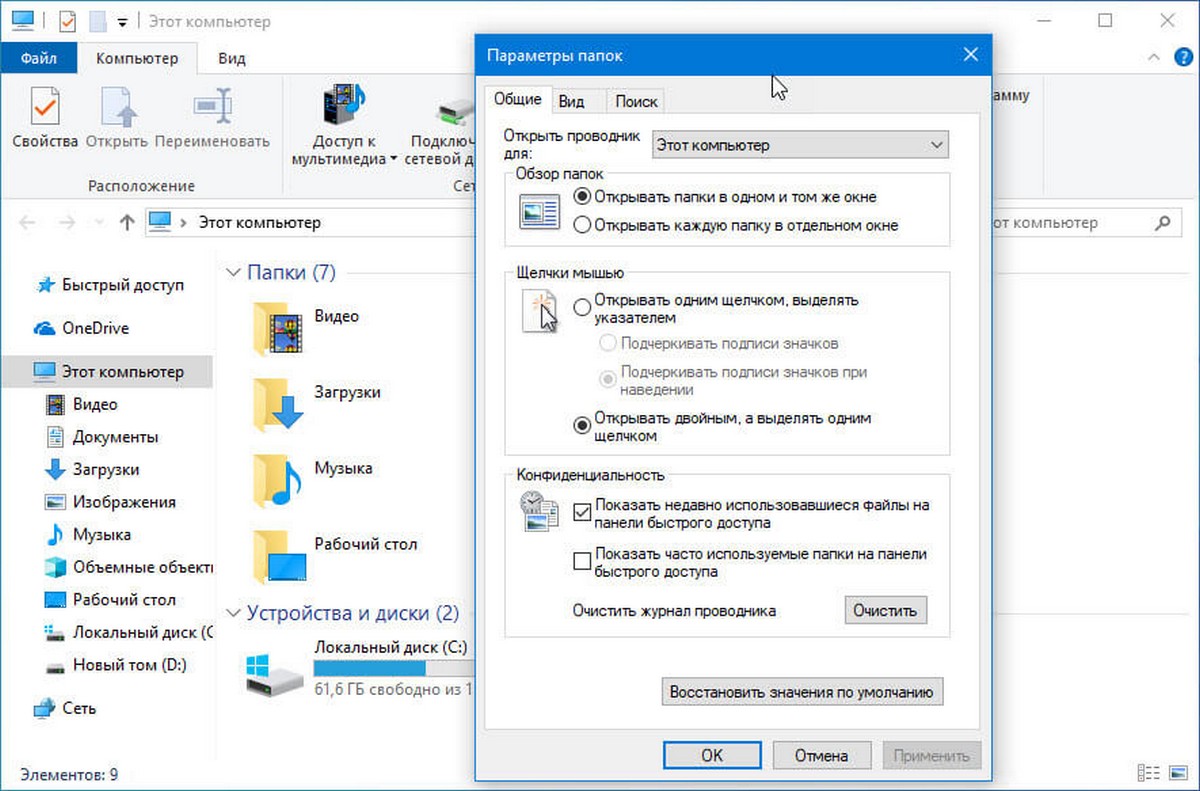Click the quick access properties checkmark icon
The width and height of the screenshot is (1200, 791).
point(69,21)
